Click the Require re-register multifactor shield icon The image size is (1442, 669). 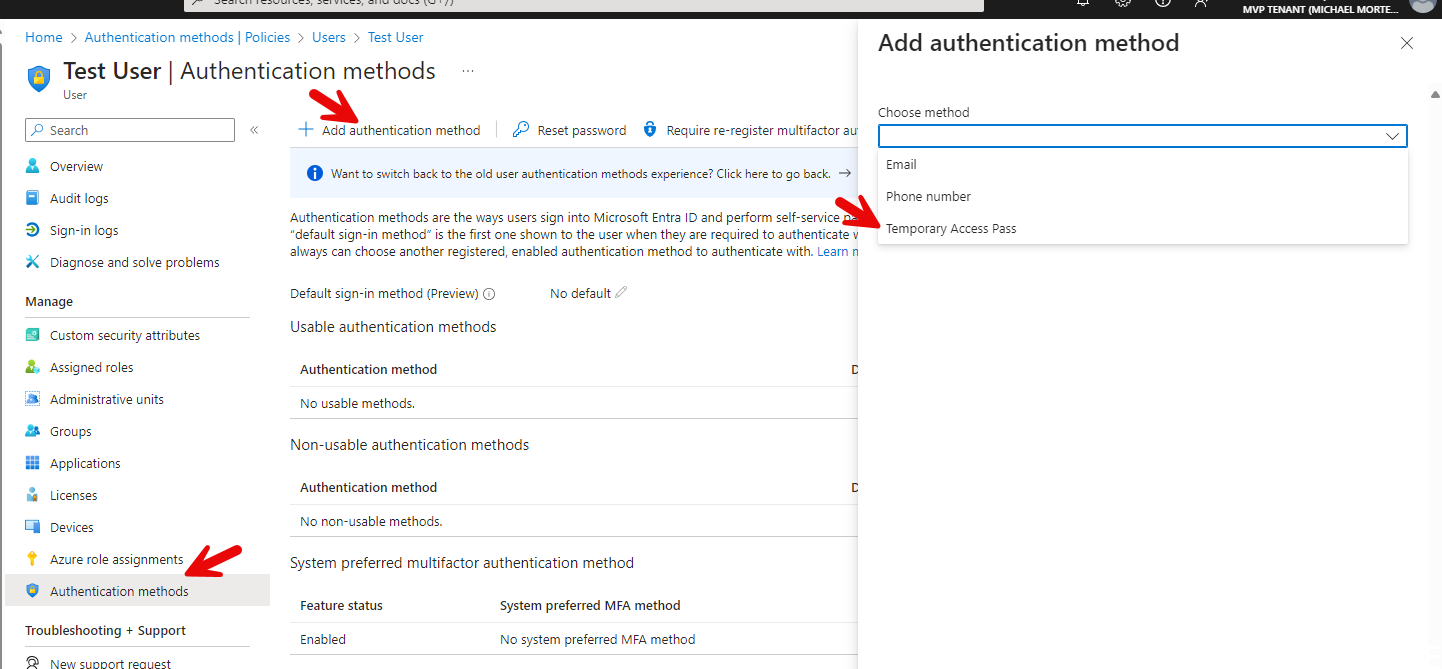650,130
